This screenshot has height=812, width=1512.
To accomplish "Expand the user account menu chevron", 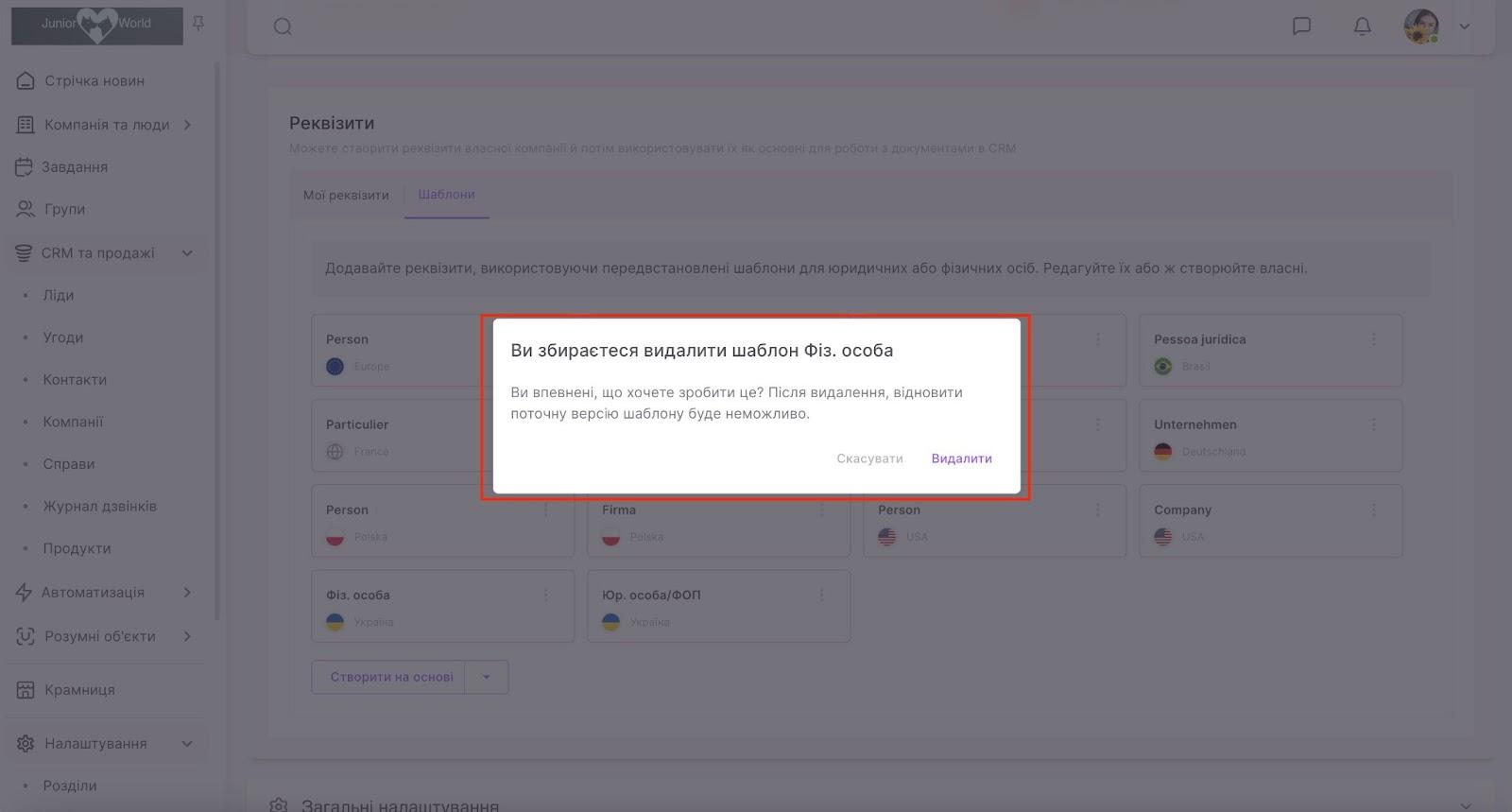I will pyautogui.click(x=1465, y=26).
